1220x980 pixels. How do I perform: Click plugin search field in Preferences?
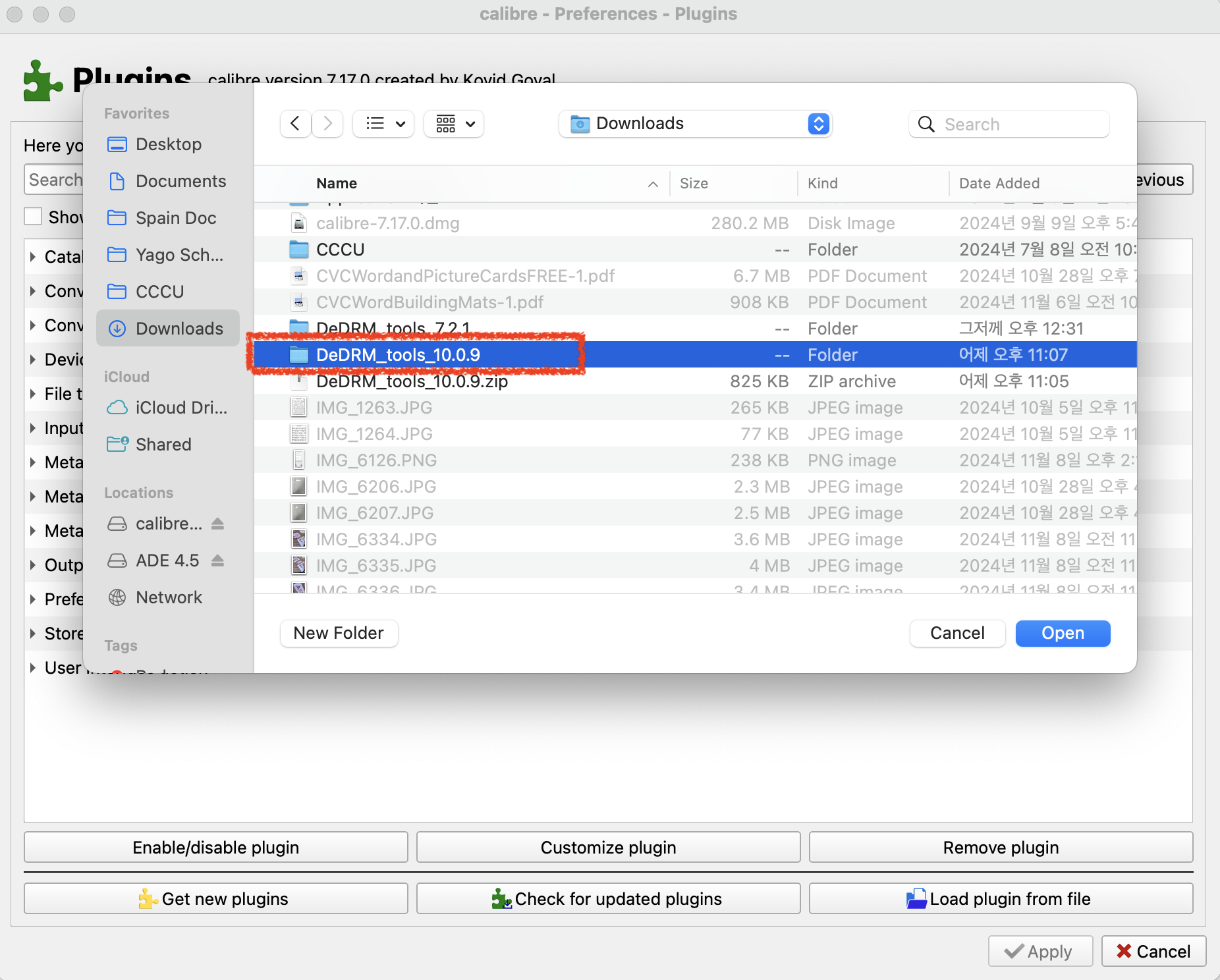point(55,180)
